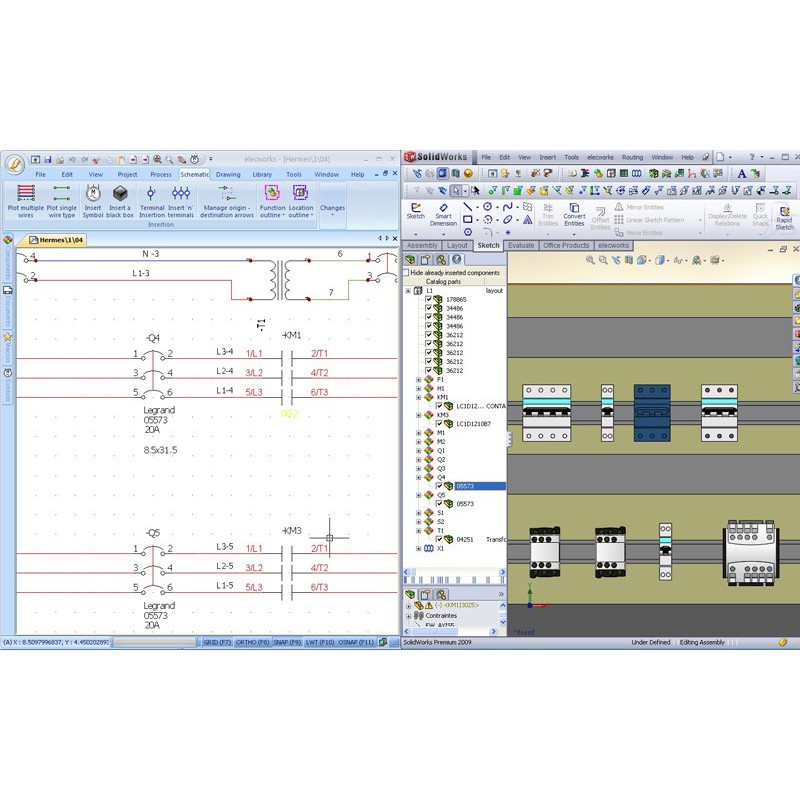This screenshot has width=800, height=800.
Task: Choose Insert Symbol in elecworks ribbon
Action: pos(93,201)
